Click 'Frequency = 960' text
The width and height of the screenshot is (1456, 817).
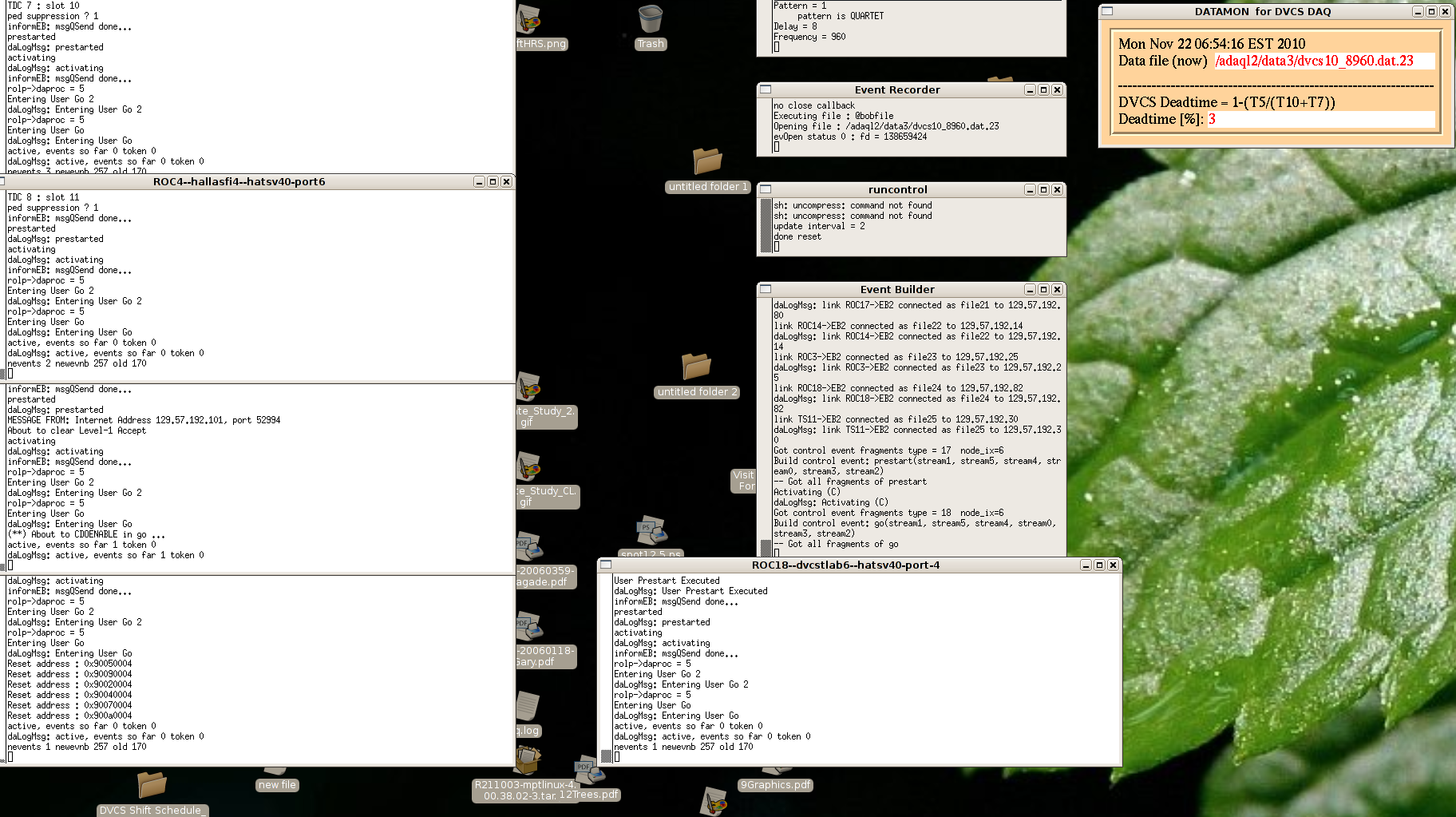coord(809,37)
